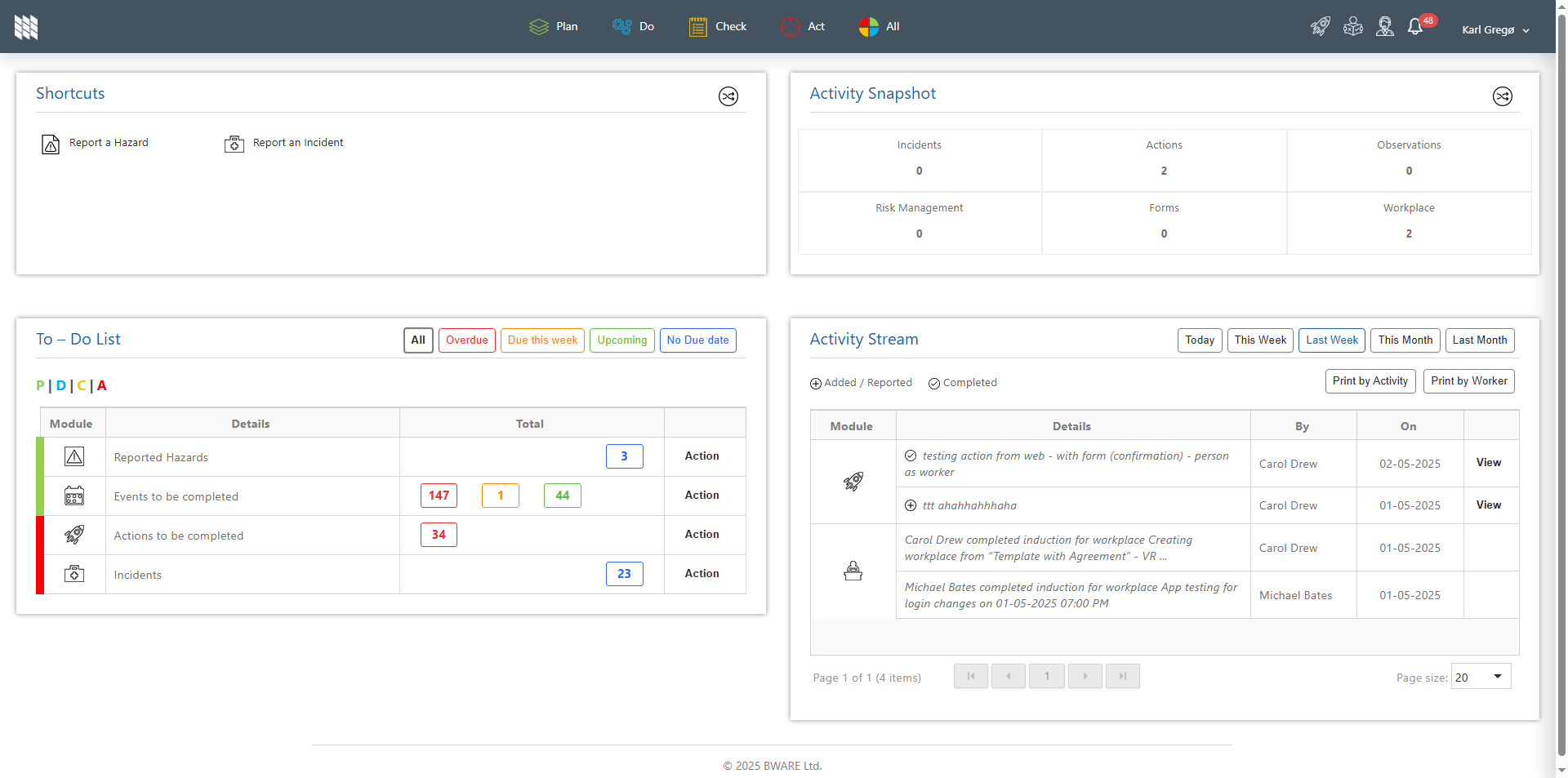Click the Incidents first-aid kit icon
This screenshot has width=1568, height=778.
pyautogui.click(x=74, y=575)
